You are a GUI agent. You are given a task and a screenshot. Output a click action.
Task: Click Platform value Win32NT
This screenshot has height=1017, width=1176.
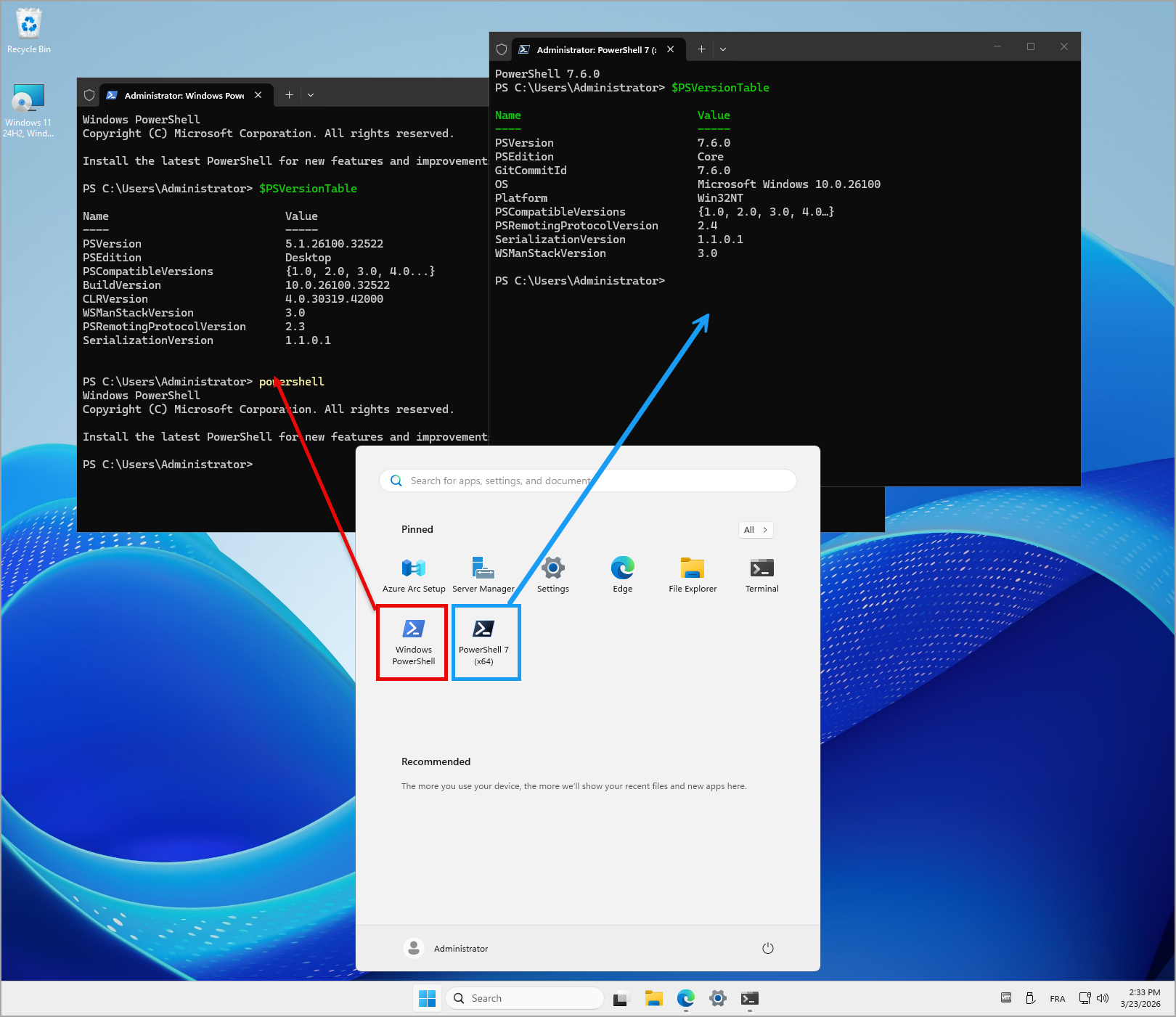click(721, 198)
